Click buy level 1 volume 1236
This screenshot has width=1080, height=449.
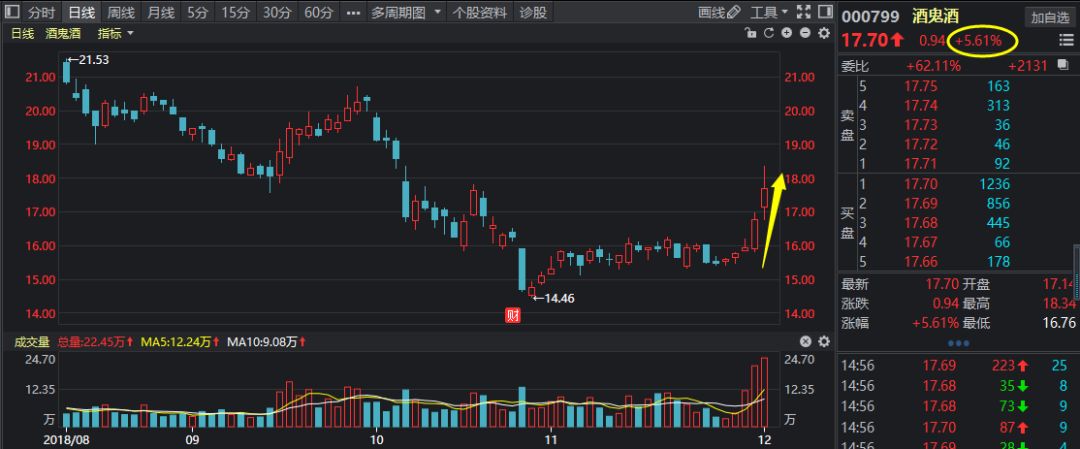tap(994, 184)
